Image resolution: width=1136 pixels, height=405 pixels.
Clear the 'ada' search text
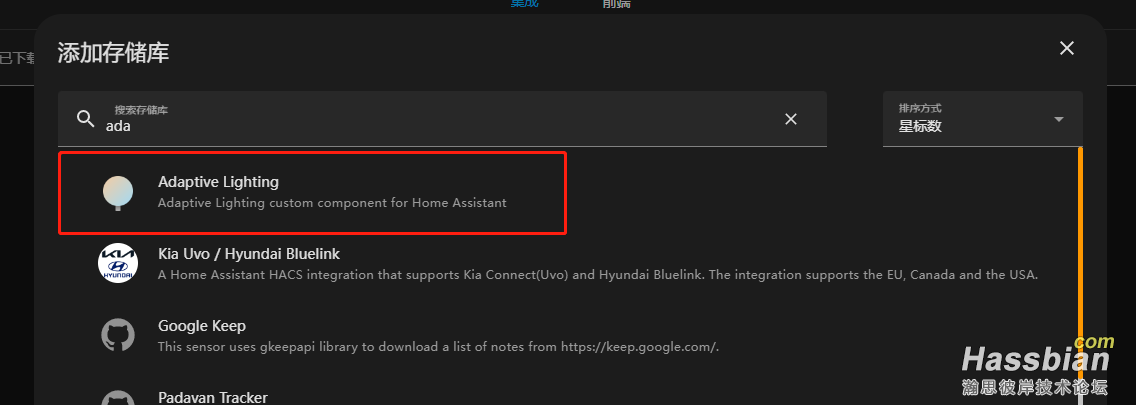pos(791,119)
